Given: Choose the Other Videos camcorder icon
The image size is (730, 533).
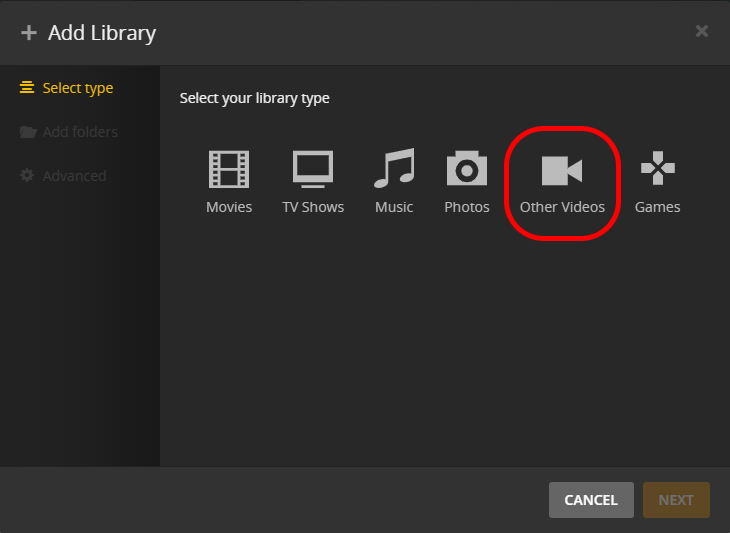Looking at the screenshot, I should tap(562, 170).
